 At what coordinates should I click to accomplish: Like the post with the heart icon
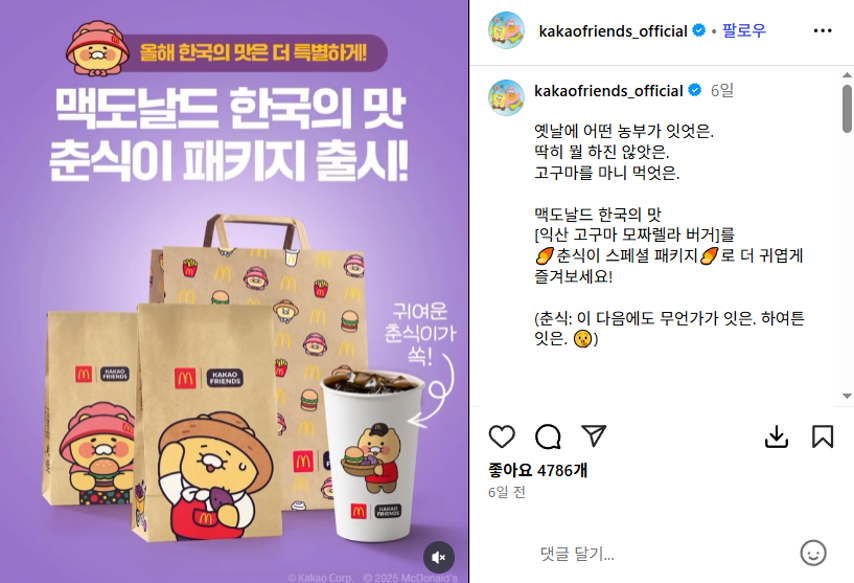(x=502, y=436)
